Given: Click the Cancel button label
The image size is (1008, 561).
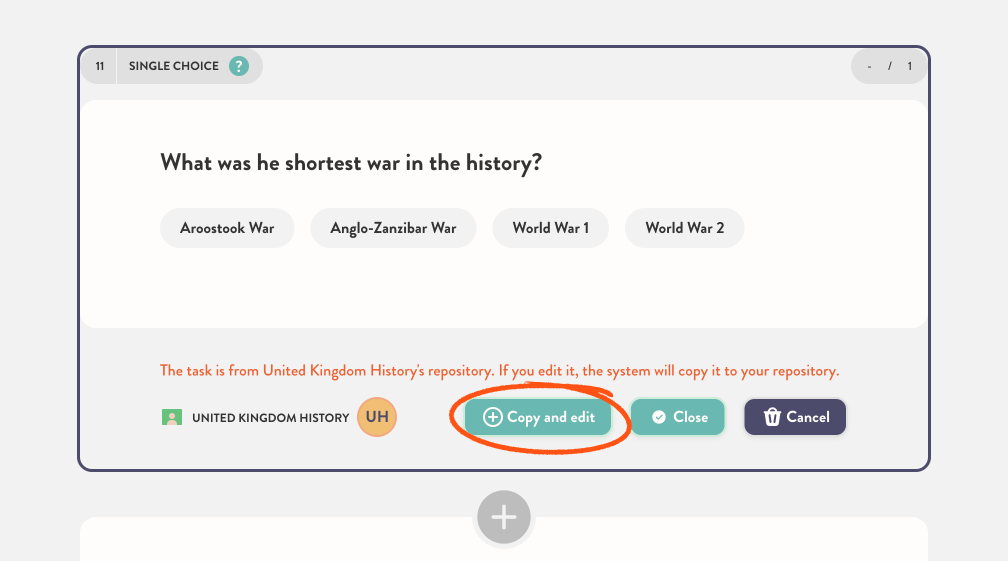Looking at the screenshot, I should click(808, 417).
